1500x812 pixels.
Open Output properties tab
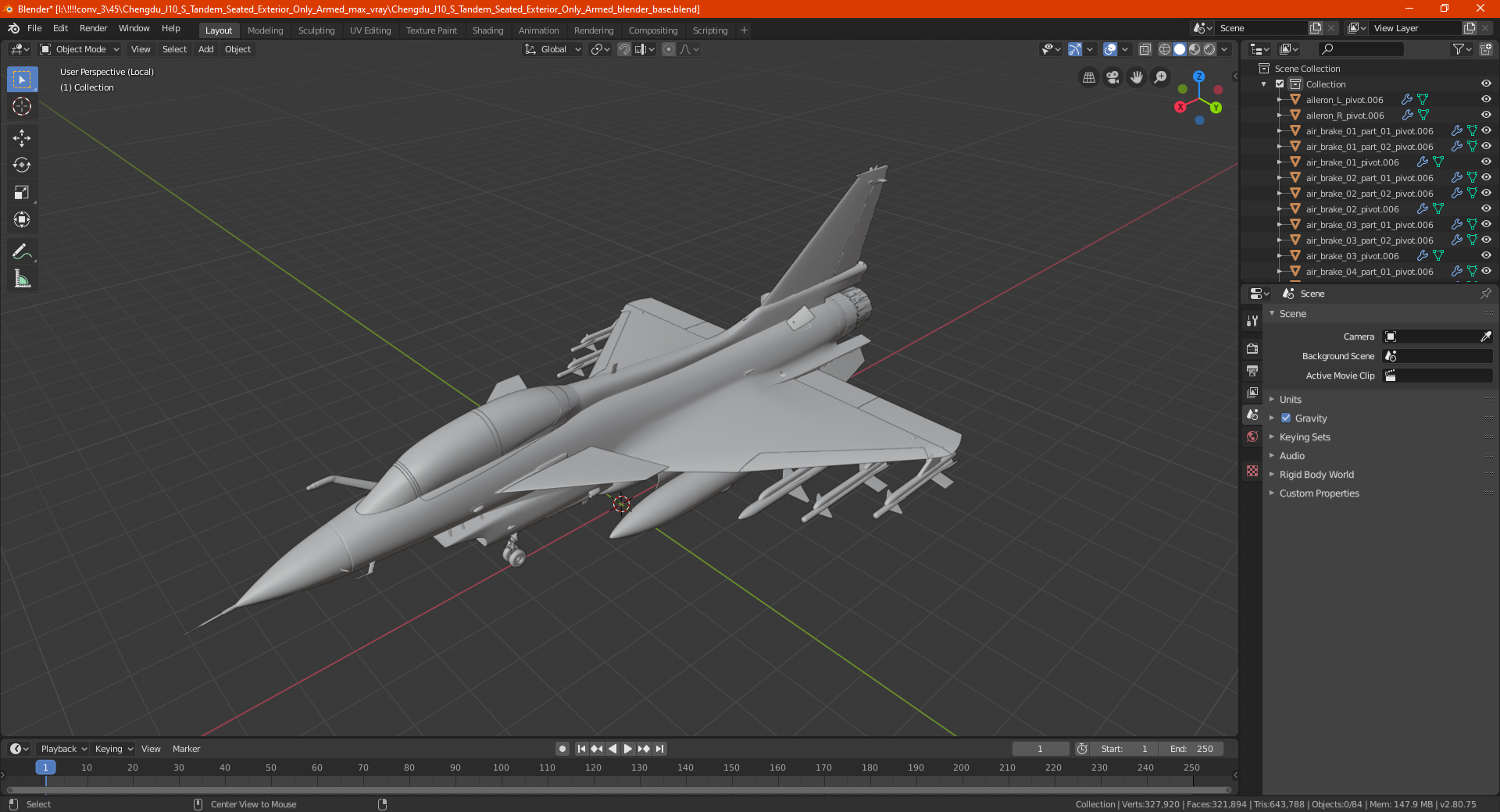coord(1252,370)
